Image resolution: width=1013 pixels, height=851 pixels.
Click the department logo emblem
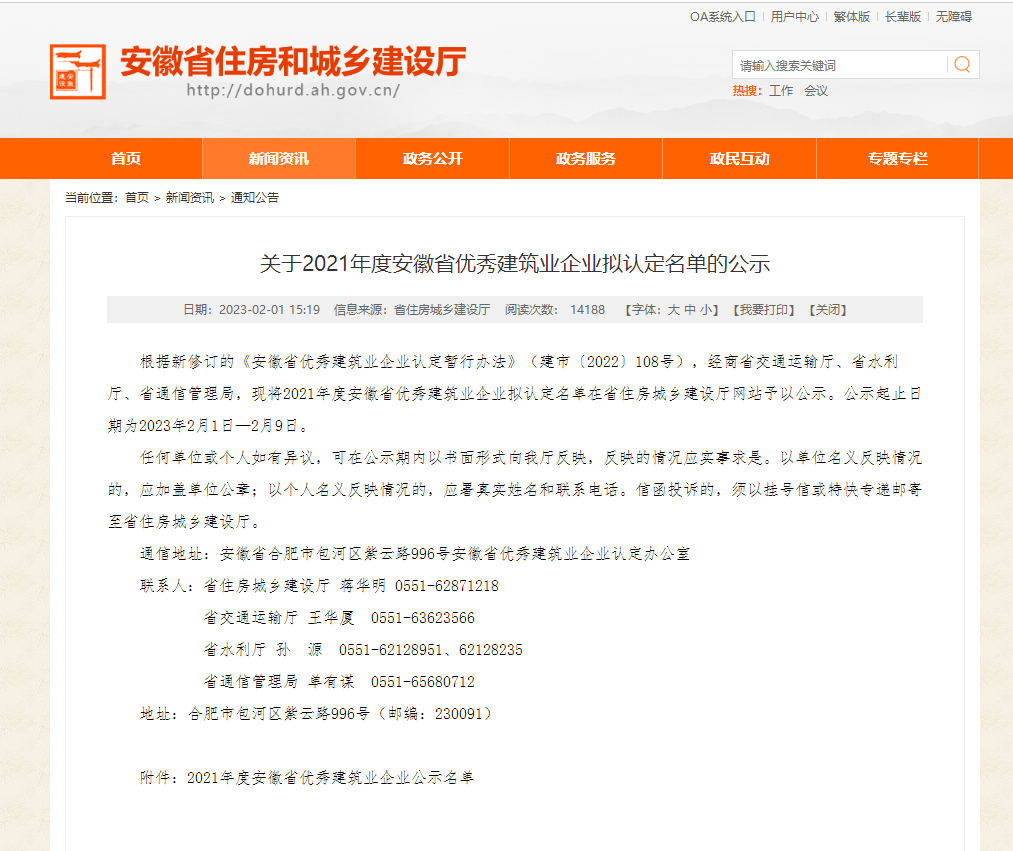[77, 71]
